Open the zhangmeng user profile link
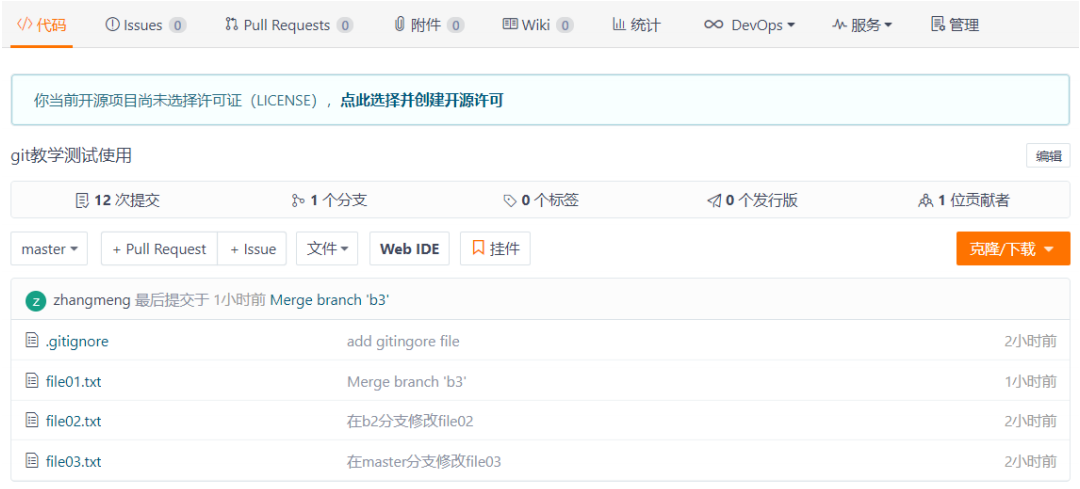This screenshot has width=1080, height=489. 92,300
